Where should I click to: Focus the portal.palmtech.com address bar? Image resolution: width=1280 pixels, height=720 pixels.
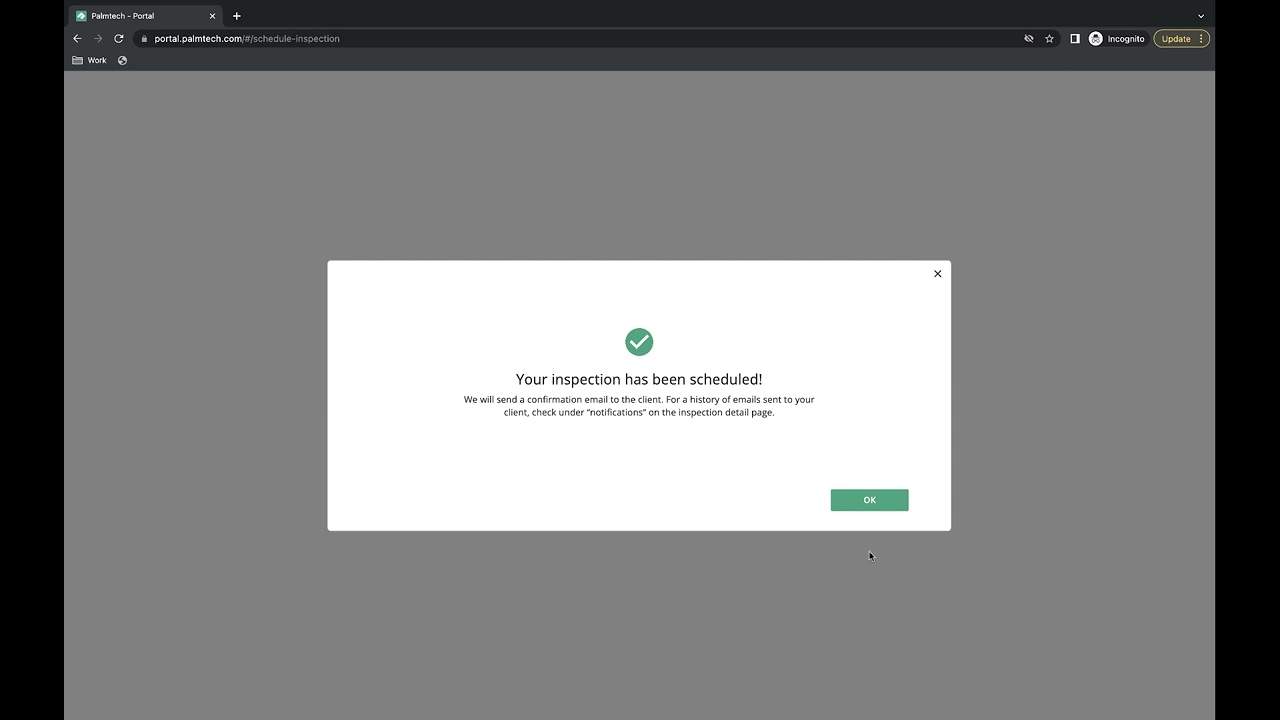580,39
